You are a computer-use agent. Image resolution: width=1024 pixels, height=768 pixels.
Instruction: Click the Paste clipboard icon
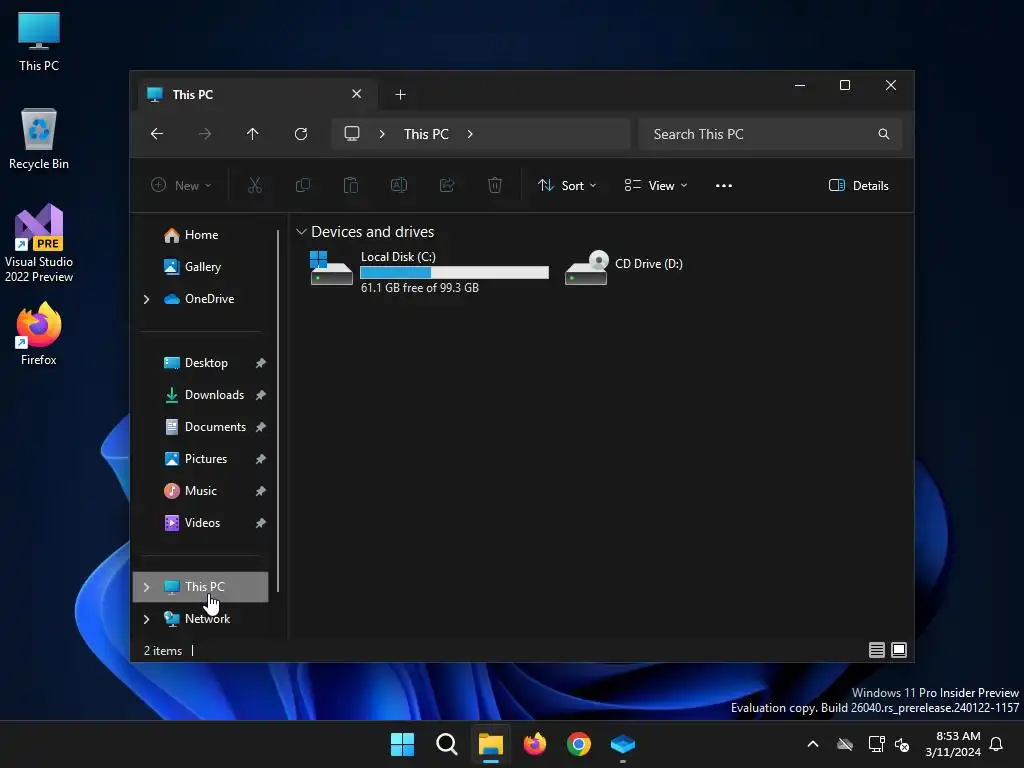click(351, 185)
